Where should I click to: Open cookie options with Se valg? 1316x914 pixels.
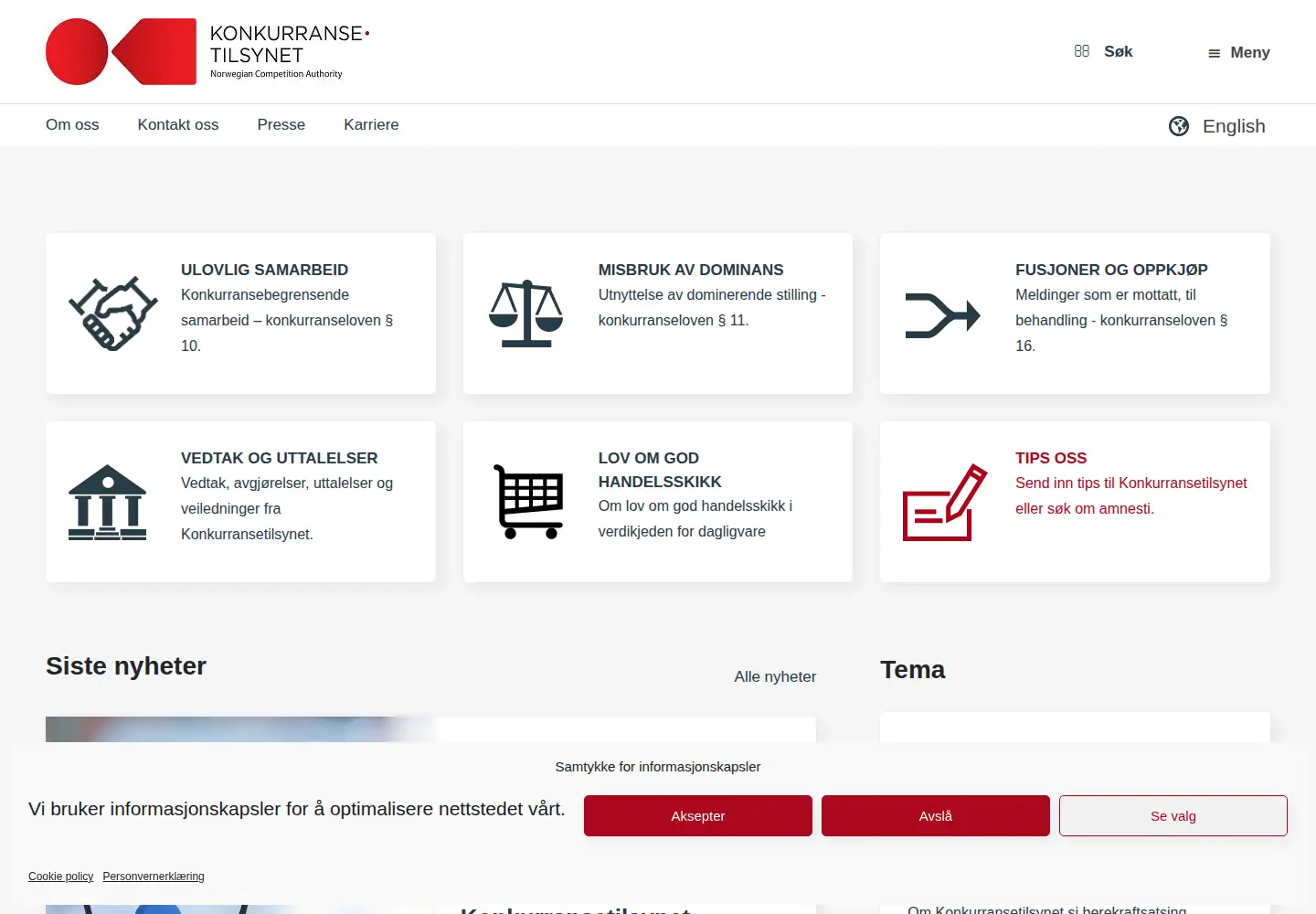point(1173,816)
